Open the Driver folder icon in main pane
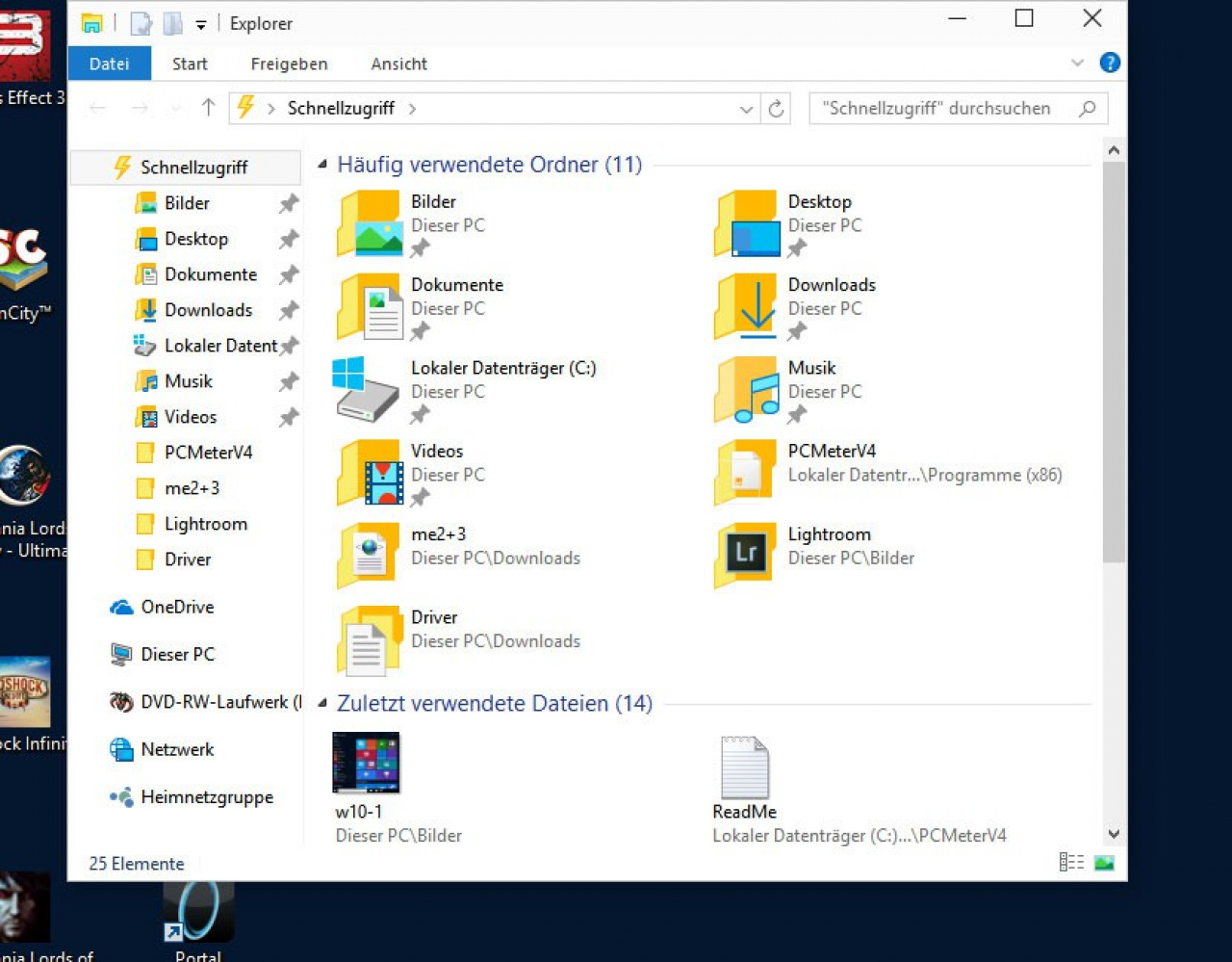 (370, 639)
